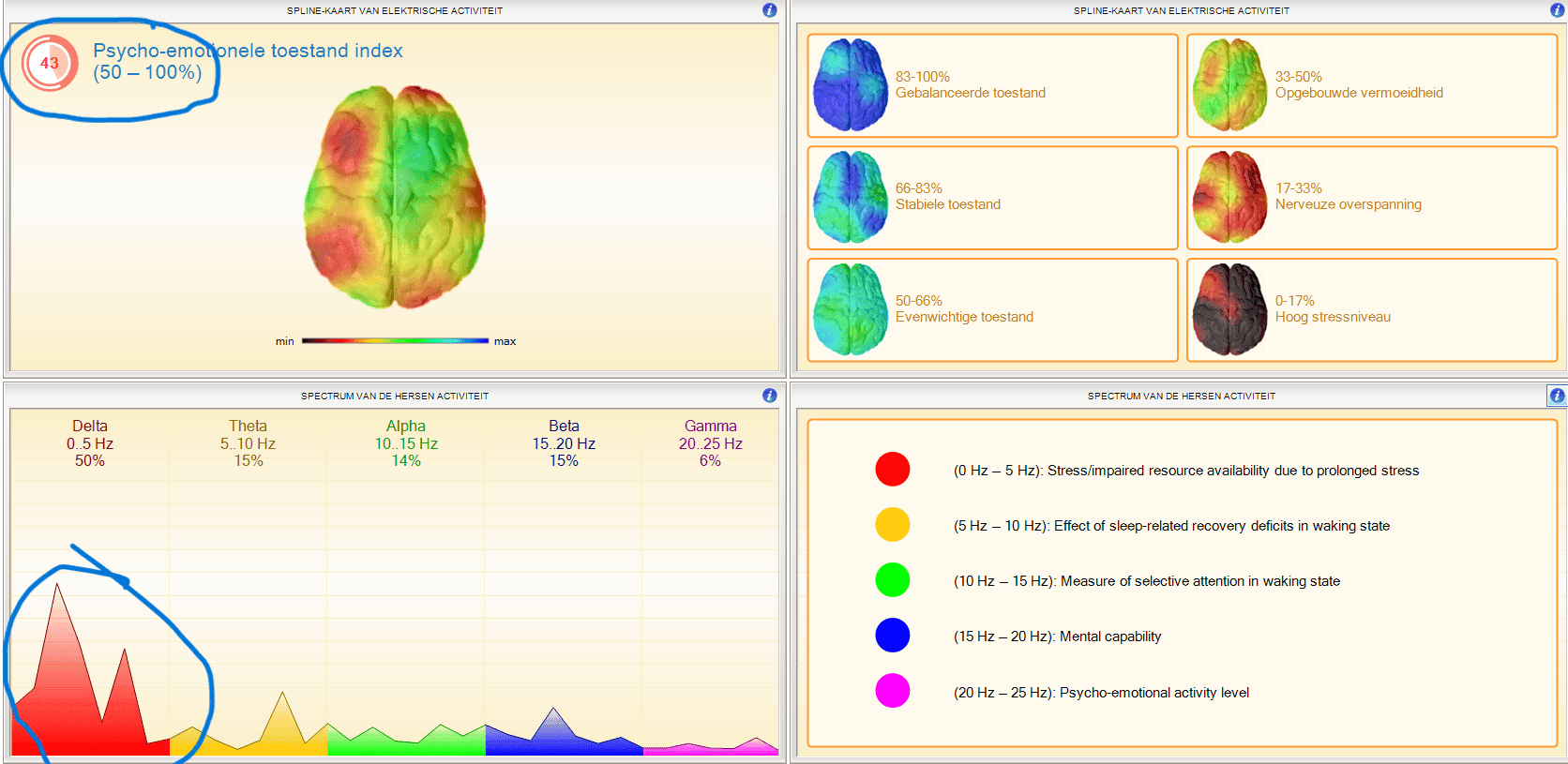Click the circular index gauge showing 43

50,63
